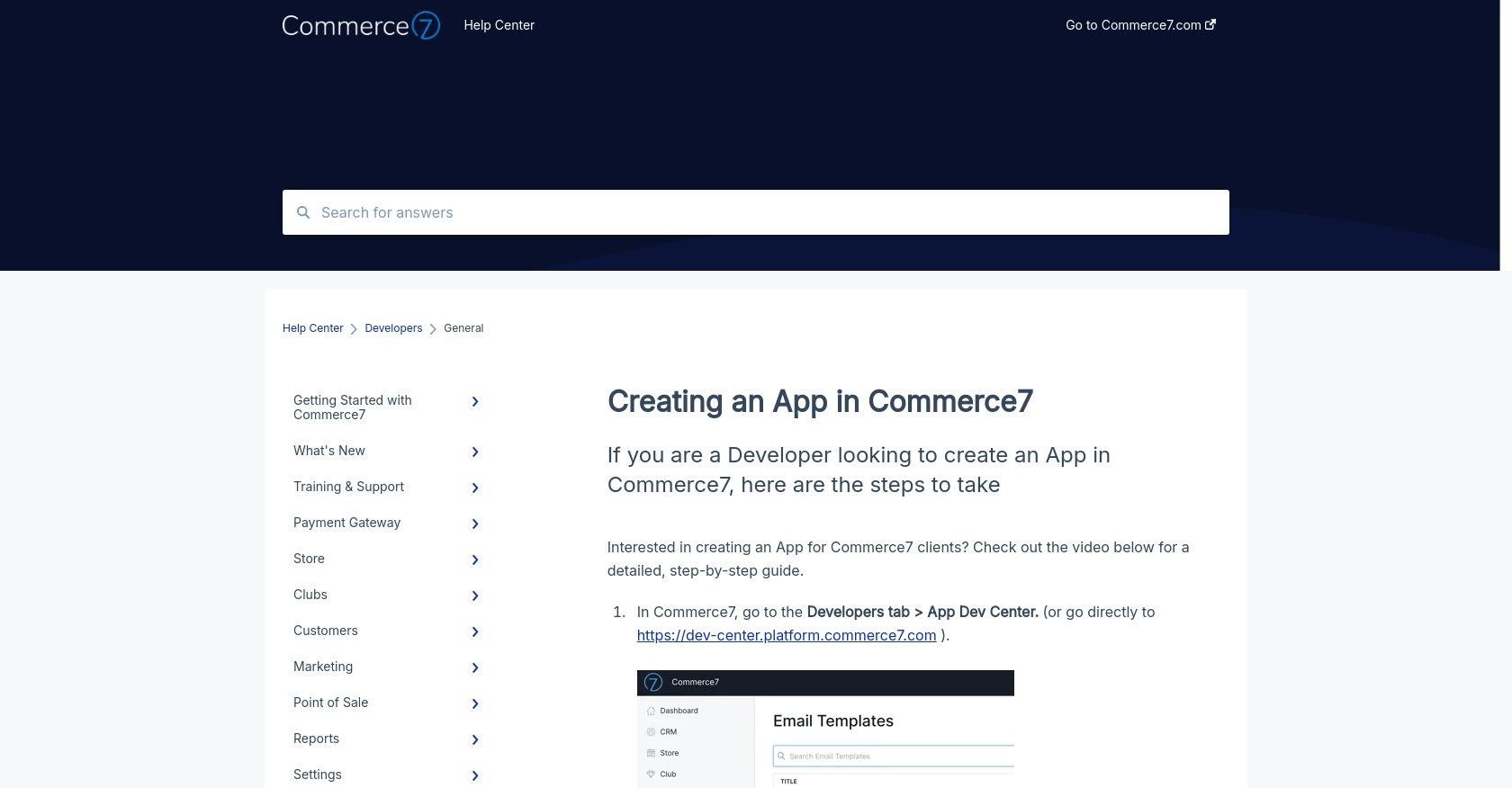
Task: Open Clubs sidebar item
Action: 310,595
